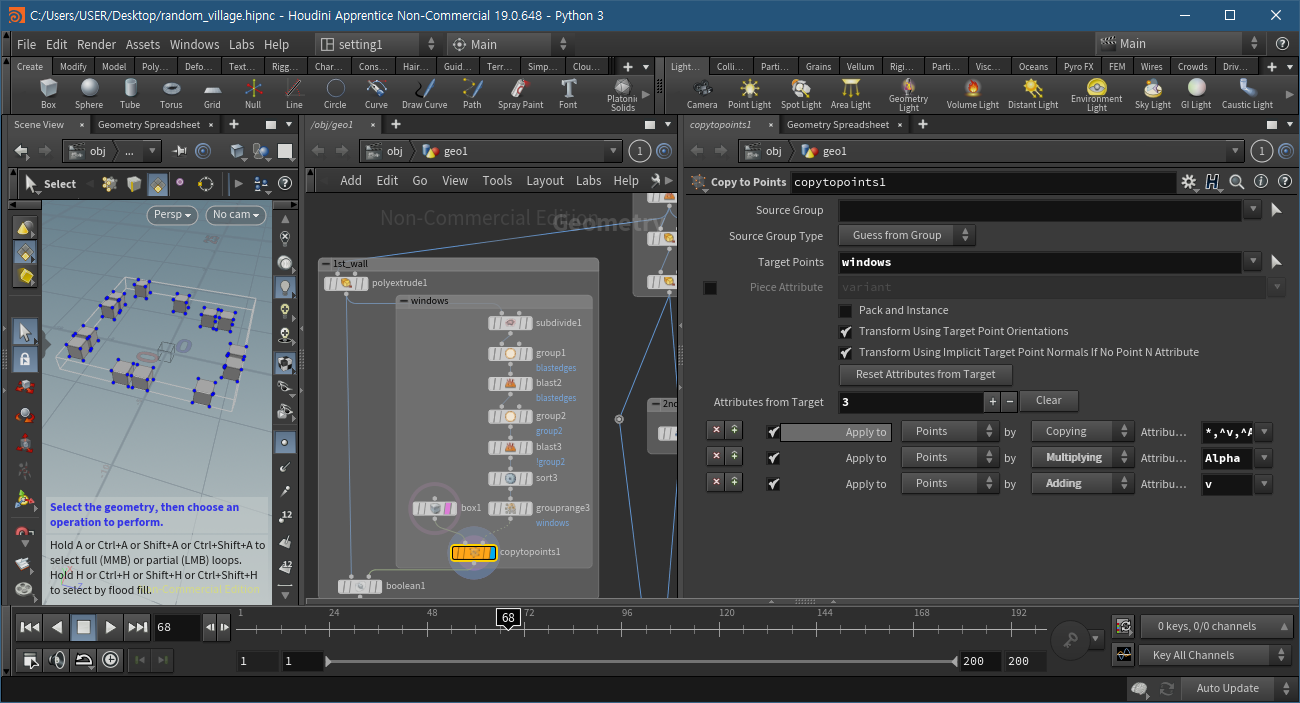Add a Distant Light from the shelf
Viewport: 1300px width, 703px height.
pos(1033,94)
